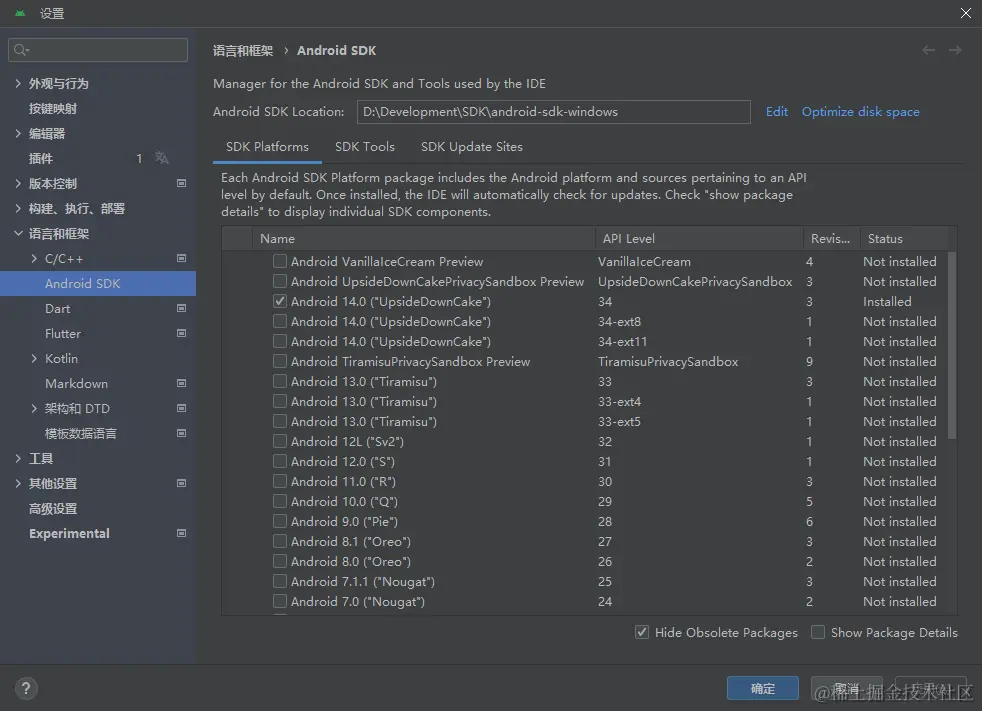Image resolution: width=982 pixels, height=711 pixels.
Task: Click the help question mark icon
Action: [x=27, y=688]
